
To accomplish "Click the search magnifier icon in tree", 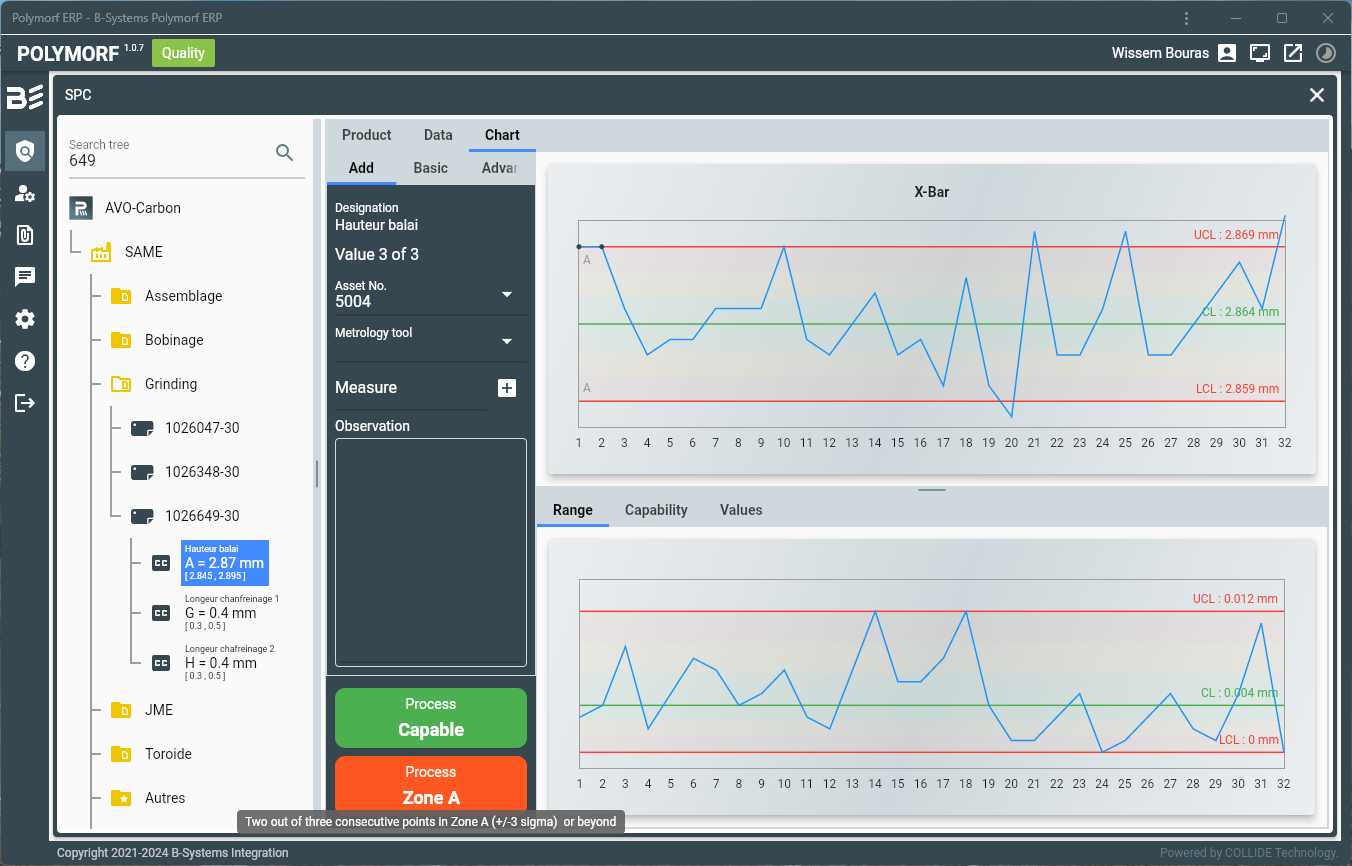I will pyautogui.click(x=284, y=152).
